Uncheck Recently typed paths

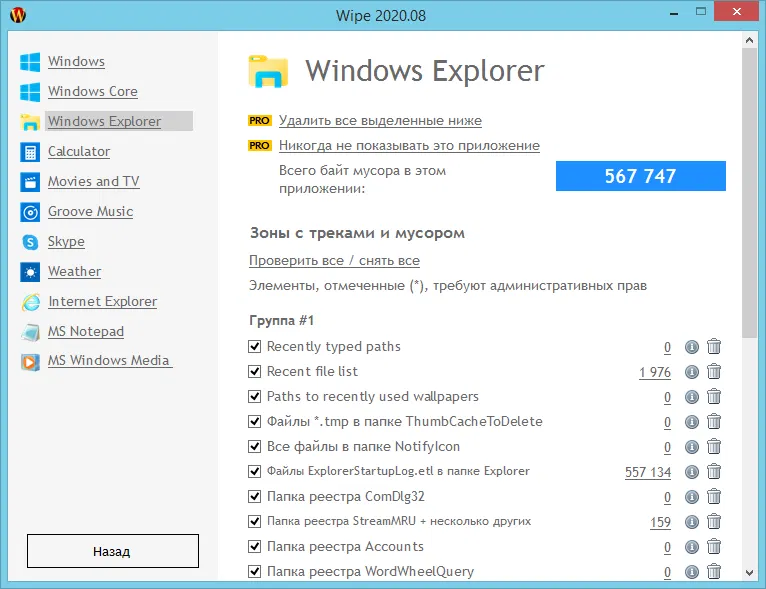tap(255, 347)
